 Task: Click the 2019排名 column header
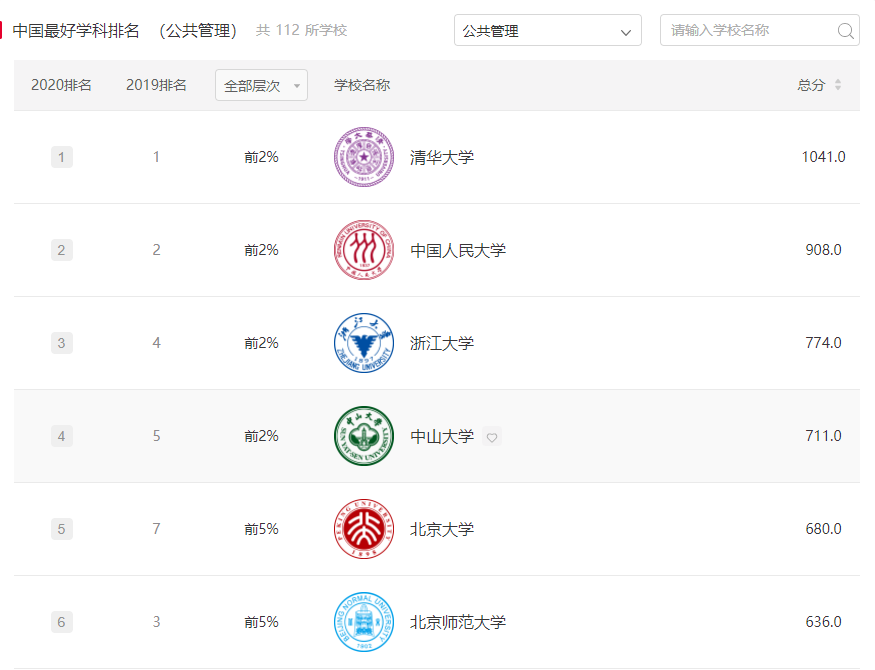(x=156, y=85)
